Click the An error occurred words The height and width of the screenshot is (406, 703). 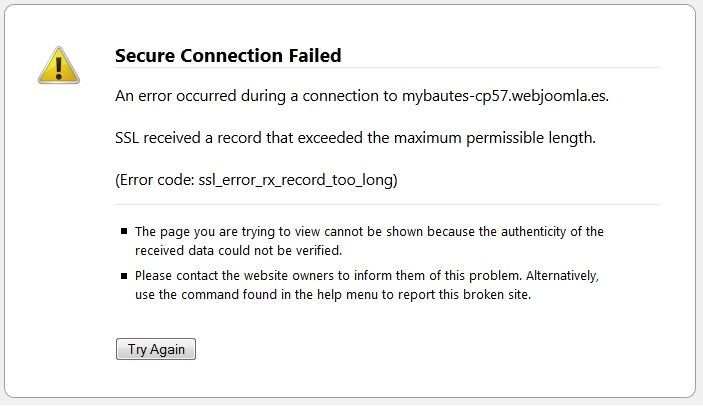[x=175, y=96]
